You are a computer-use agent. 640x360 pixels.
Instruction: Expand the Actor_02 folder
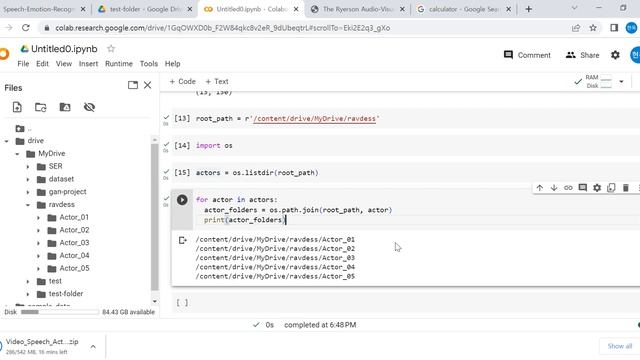38,230
